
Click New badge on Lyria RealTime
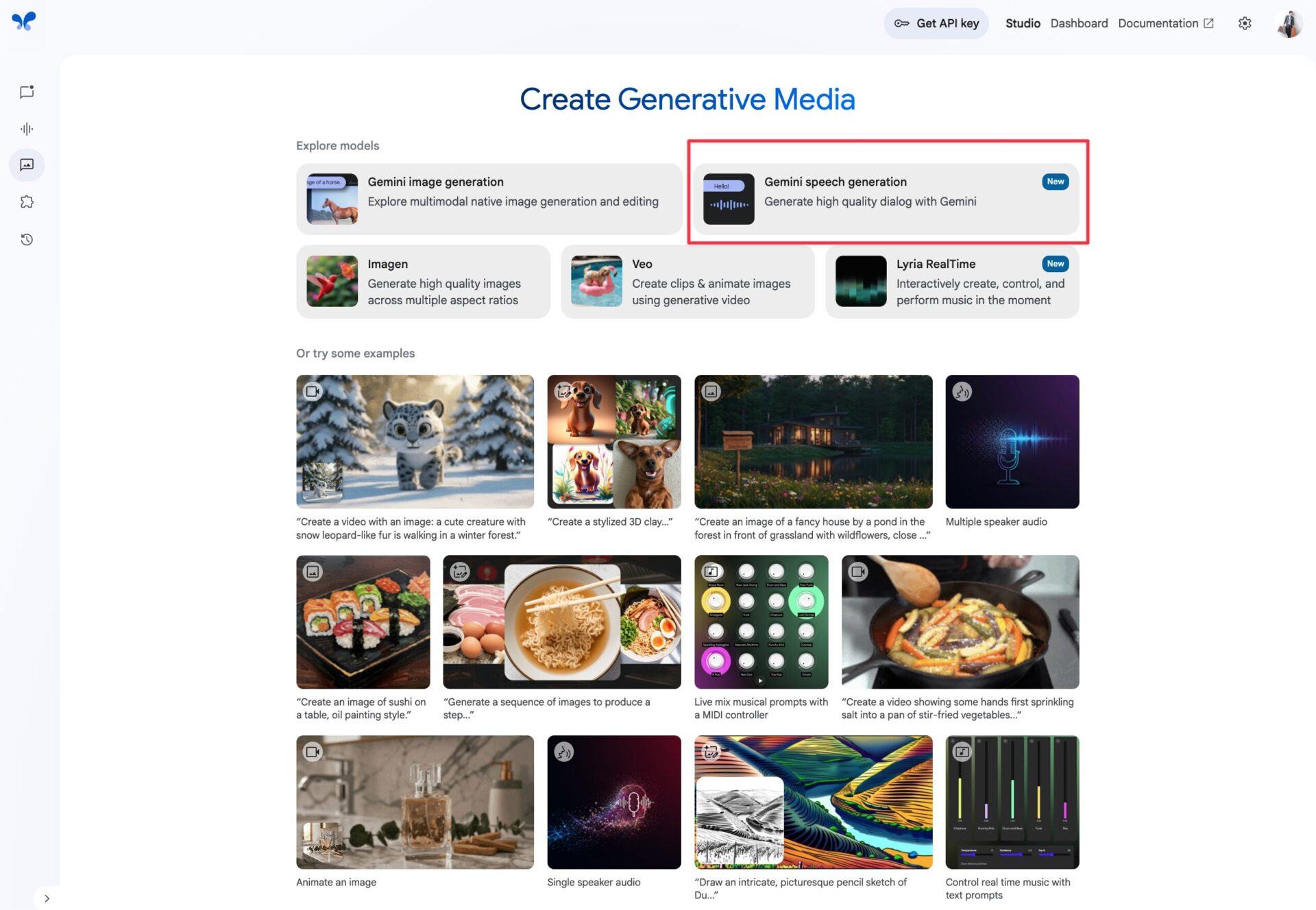pyautogui.click(x=1055, y=264)
